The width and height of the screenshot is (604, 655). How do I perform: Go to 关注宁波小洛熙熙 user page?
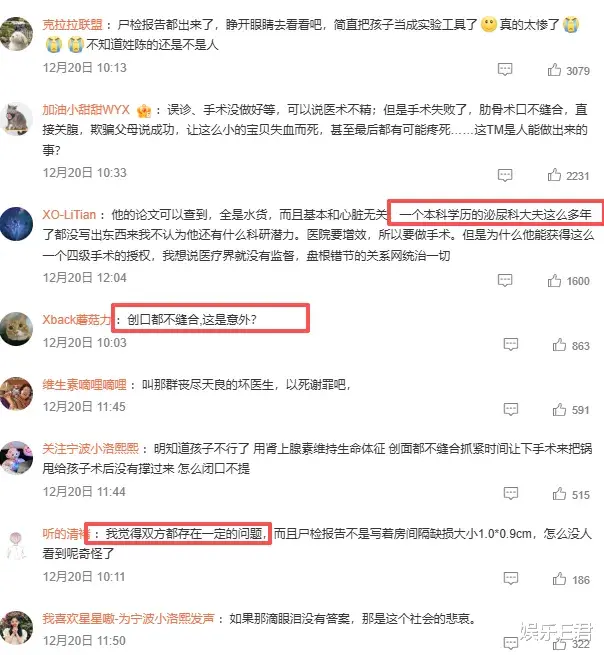90,449
